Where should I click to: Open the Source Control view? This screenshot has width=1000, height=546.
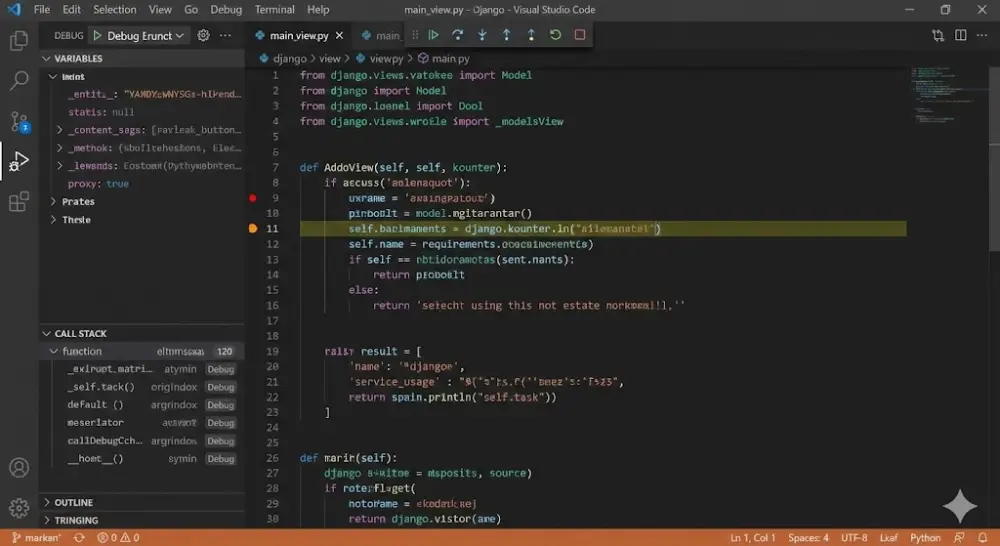point(19,121)
